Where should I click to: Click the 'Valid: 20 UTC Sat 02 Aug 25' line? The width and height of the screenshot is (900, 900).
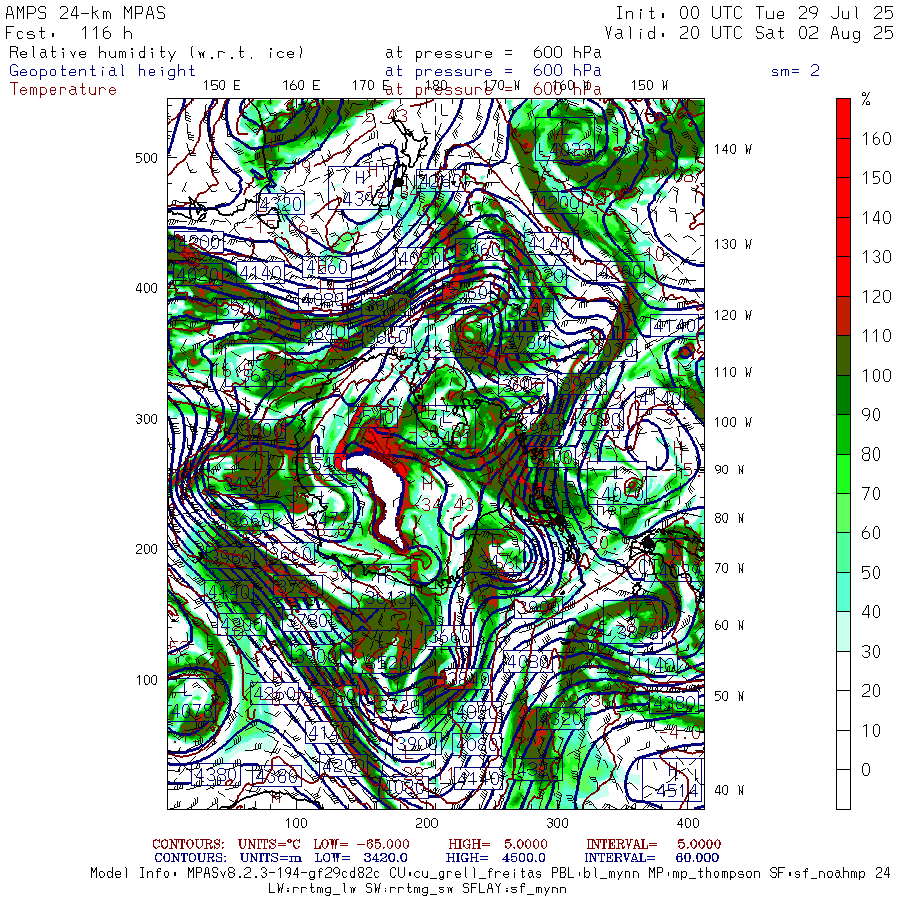(749, 33)
